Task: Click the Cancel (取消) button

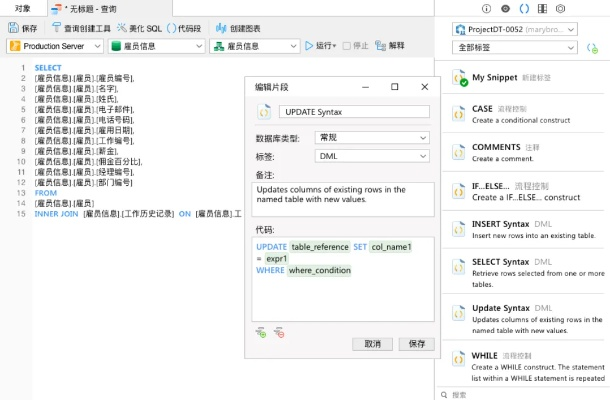Action: [x=372, y=343]
